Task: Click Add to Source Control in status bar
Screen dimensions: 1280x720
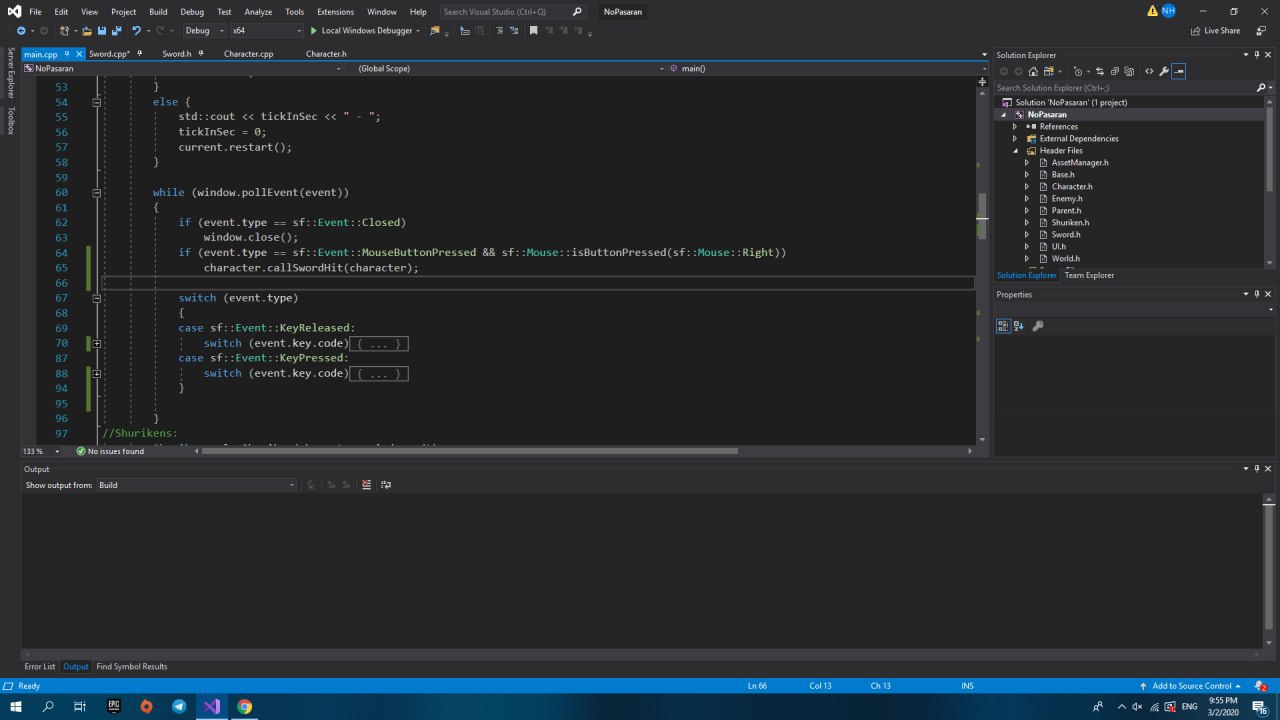Action: (x=1191, y=686)
